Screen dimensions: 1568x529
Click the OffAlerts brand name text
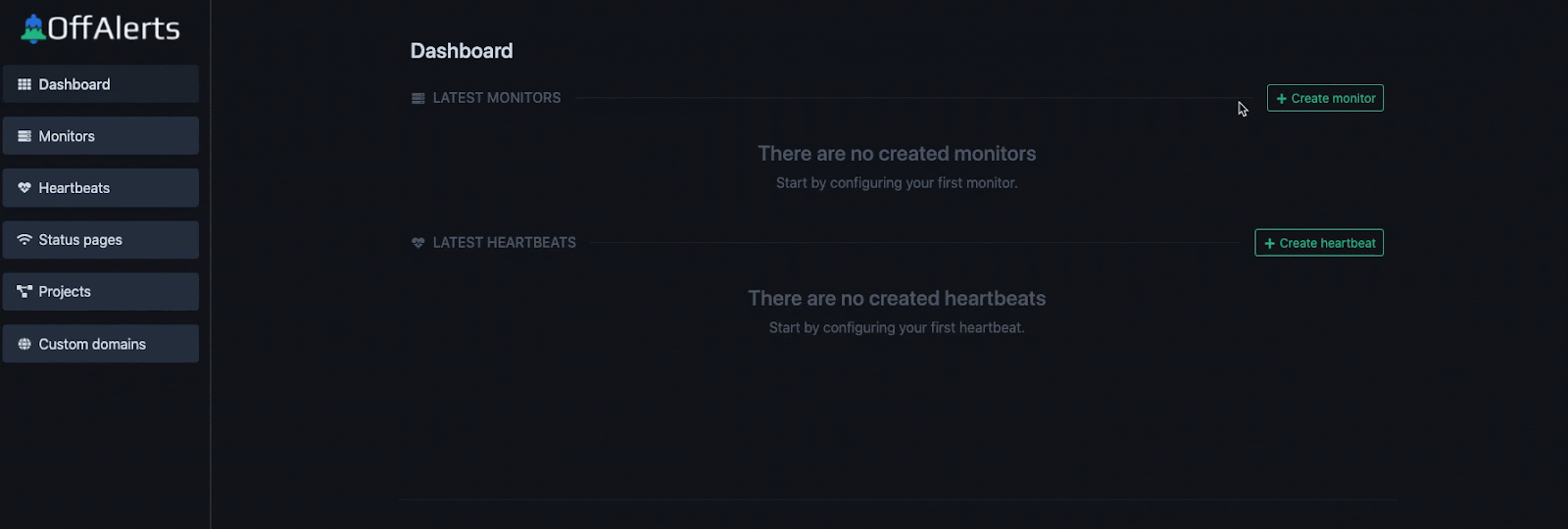point(114,29)
